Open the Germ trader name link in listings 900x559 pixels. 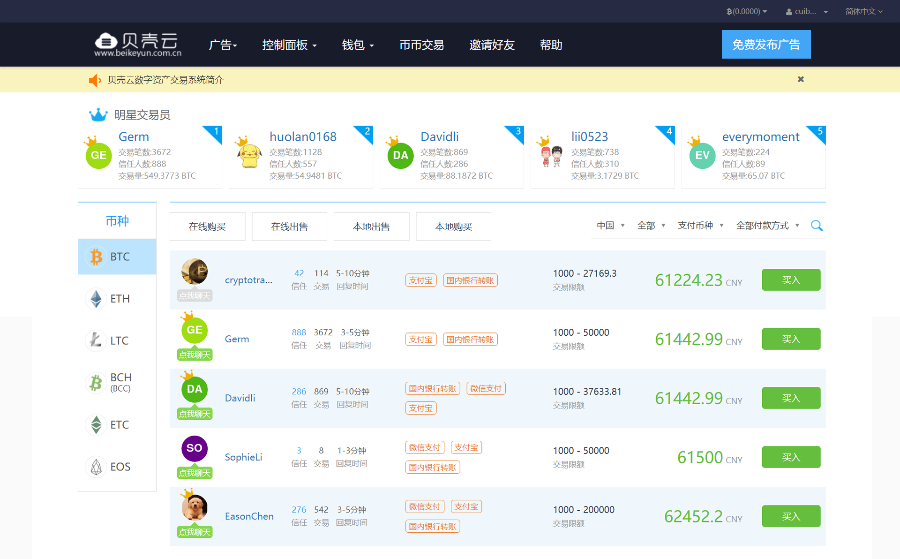pos(237,339)
